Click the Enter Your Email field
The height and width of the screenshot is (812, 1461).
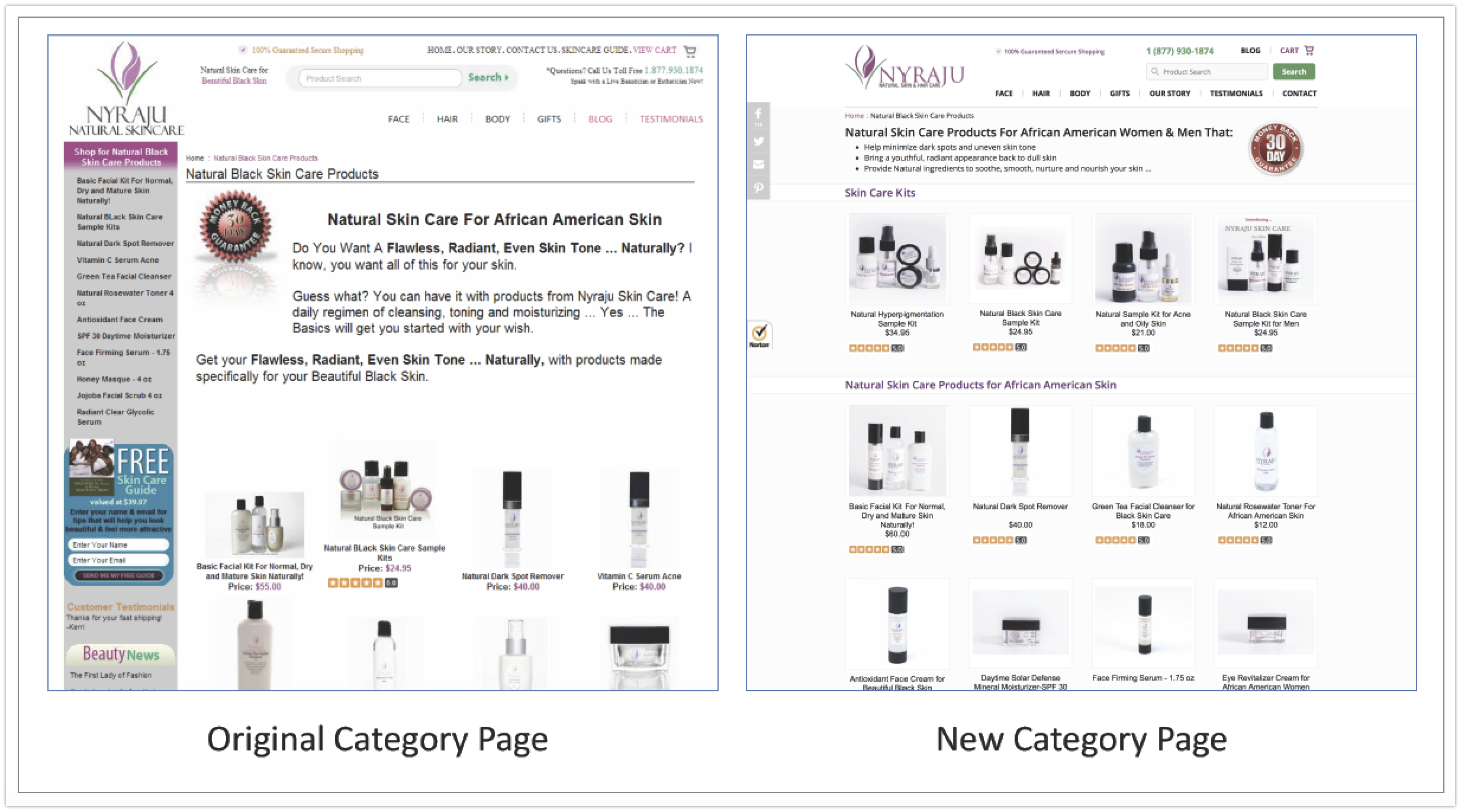119,560
